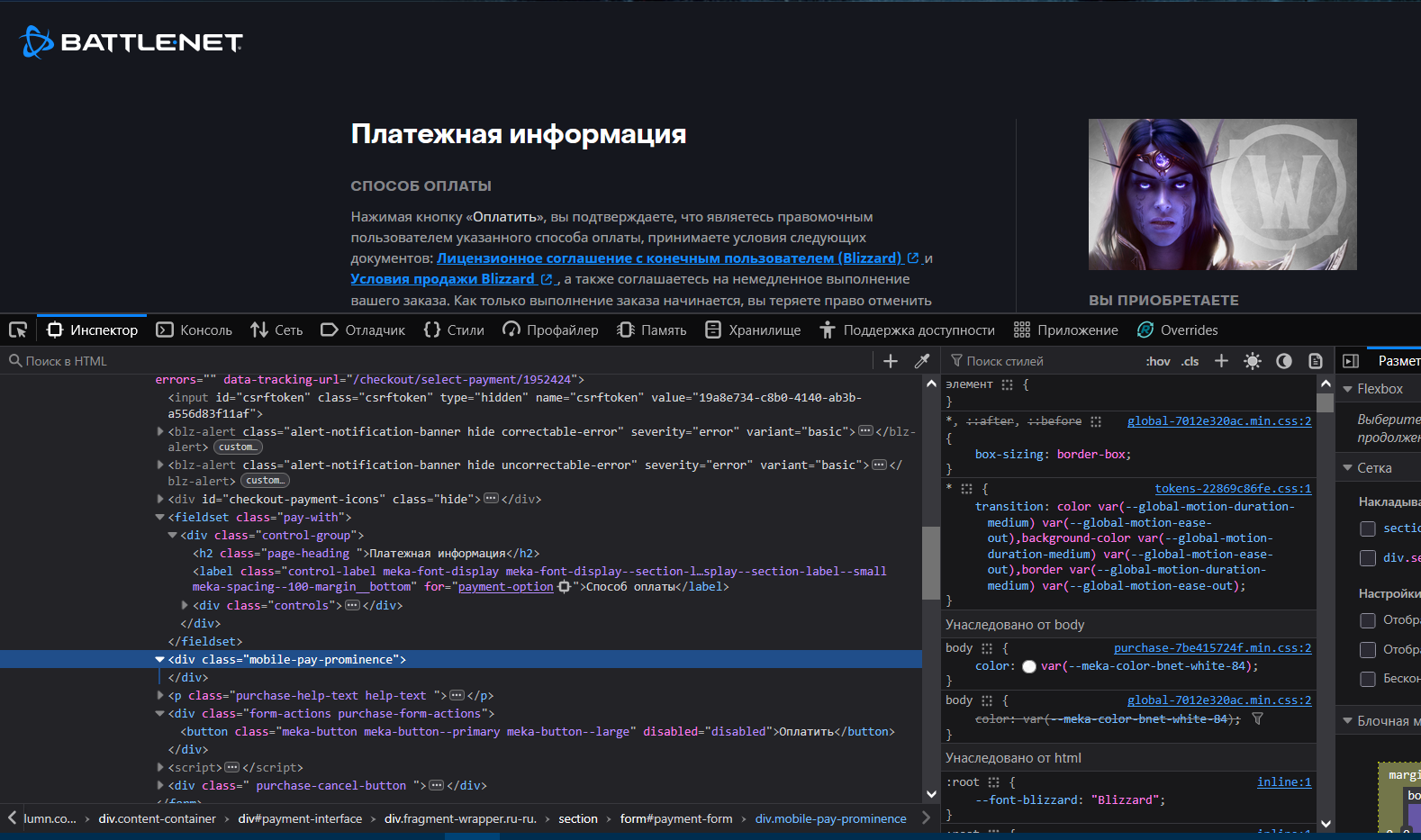This screenshot has height=840, width=1421.
Task: Collapse the Сетка section
Action: [1348, 468]
